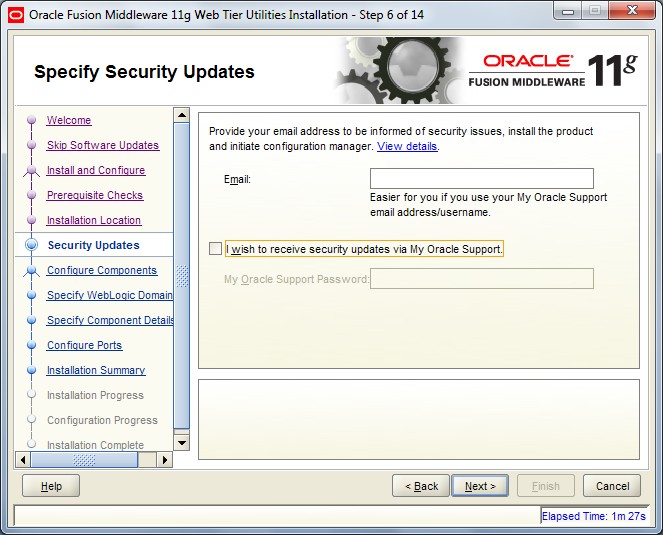The image size is (663, 535).
Task: Click the horizontal scrollbar thumb in step panel
Action: click(x=84, y=460)
